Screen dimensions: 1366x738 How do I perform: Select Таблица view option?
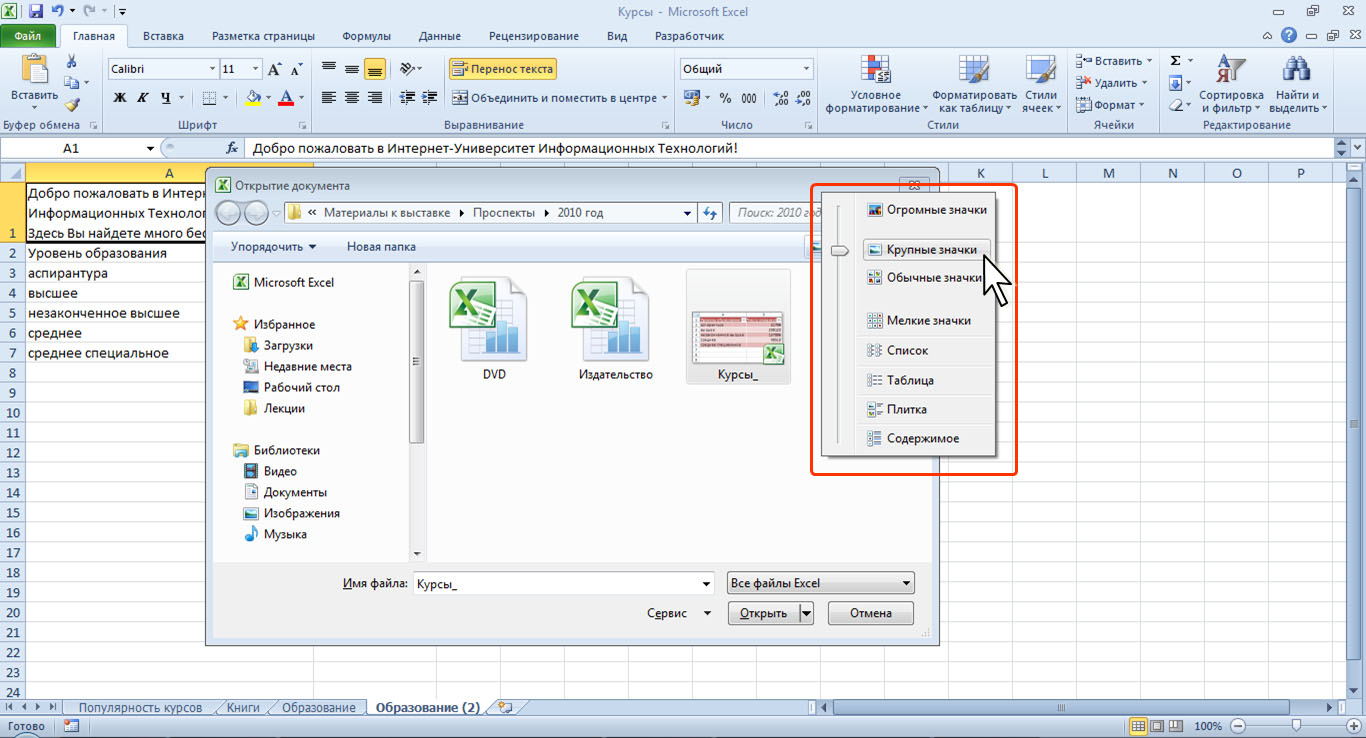(x=927, y=380)
